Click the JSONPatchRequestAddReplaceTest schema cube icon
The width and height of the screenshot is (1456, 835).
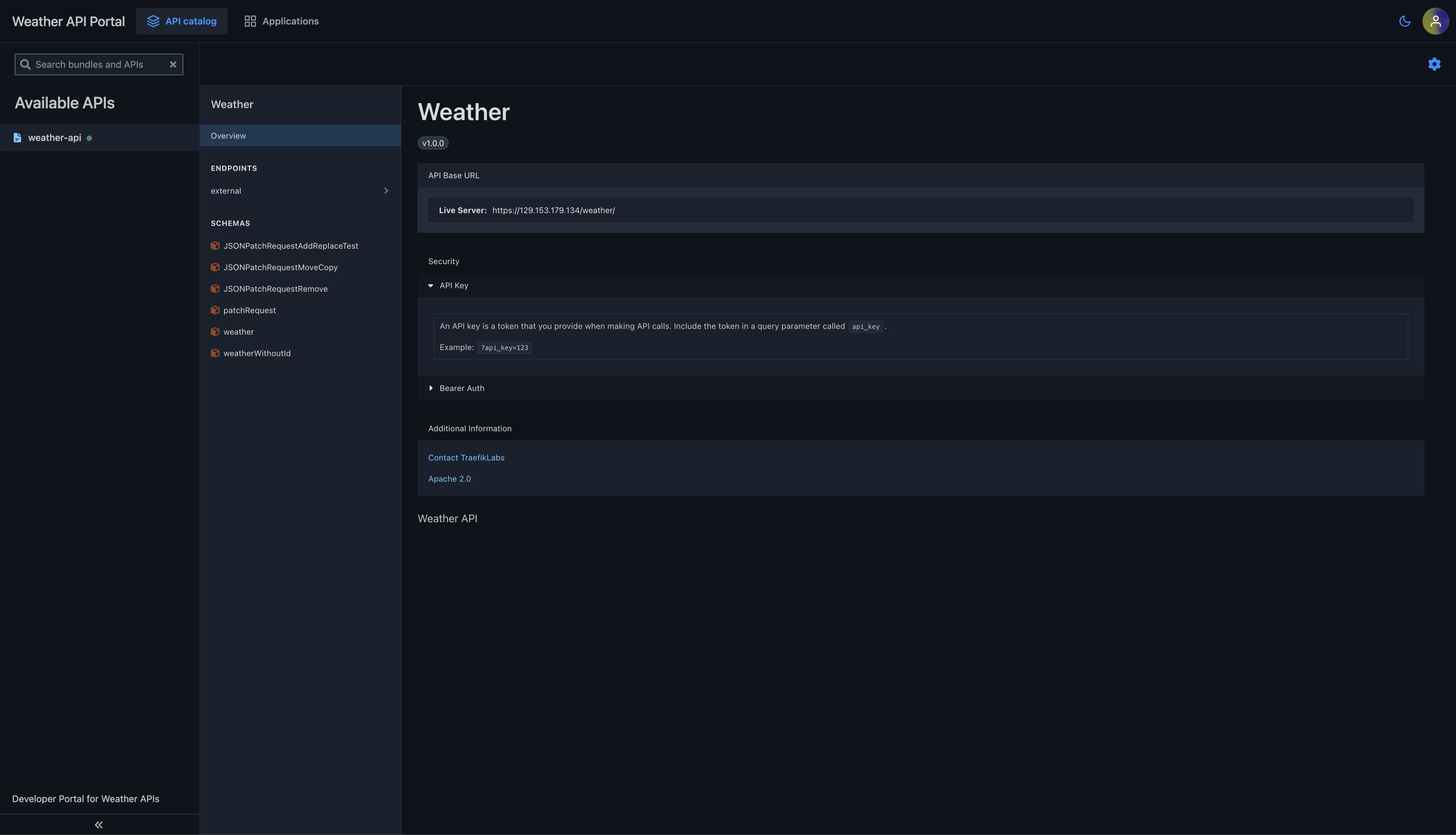point(215,246)
